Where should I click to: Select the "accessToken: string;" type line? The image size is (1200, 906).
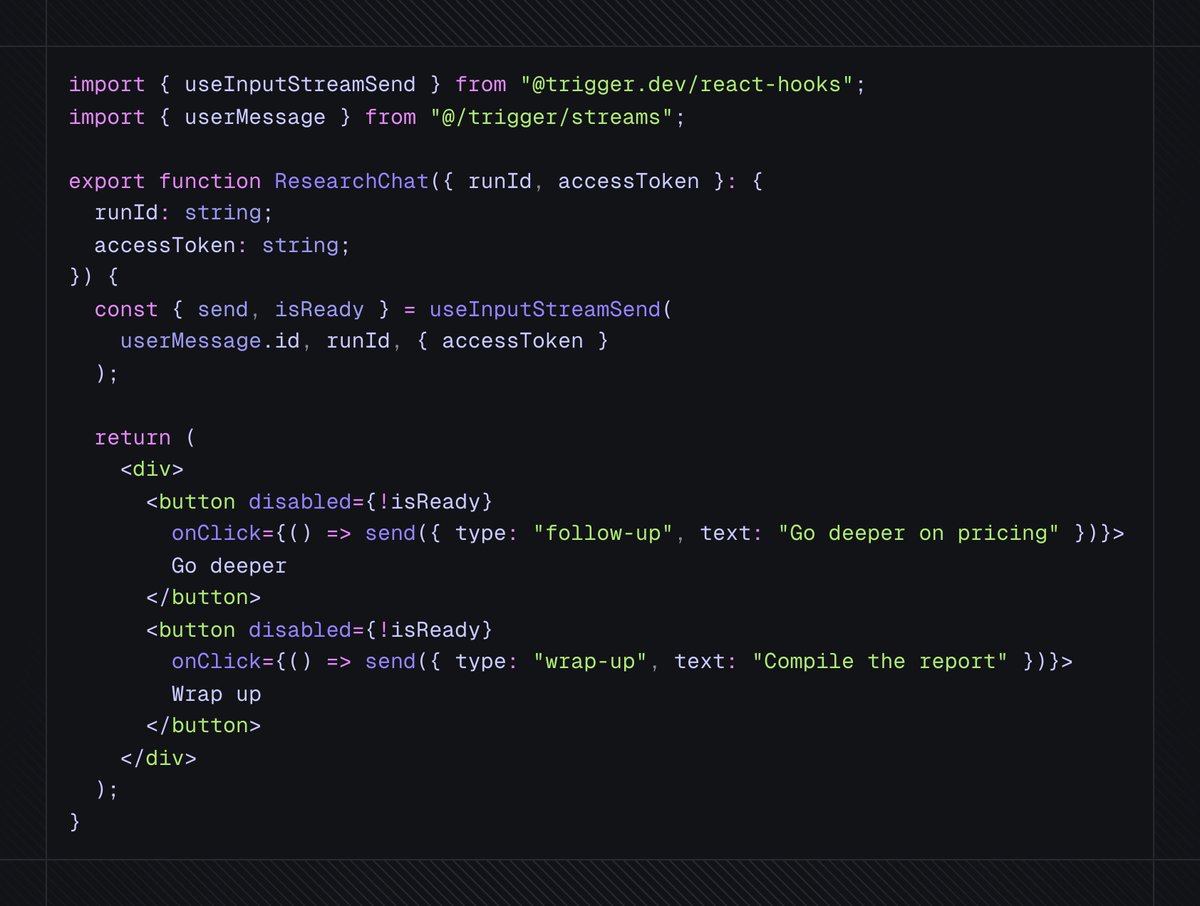point(223,245)
